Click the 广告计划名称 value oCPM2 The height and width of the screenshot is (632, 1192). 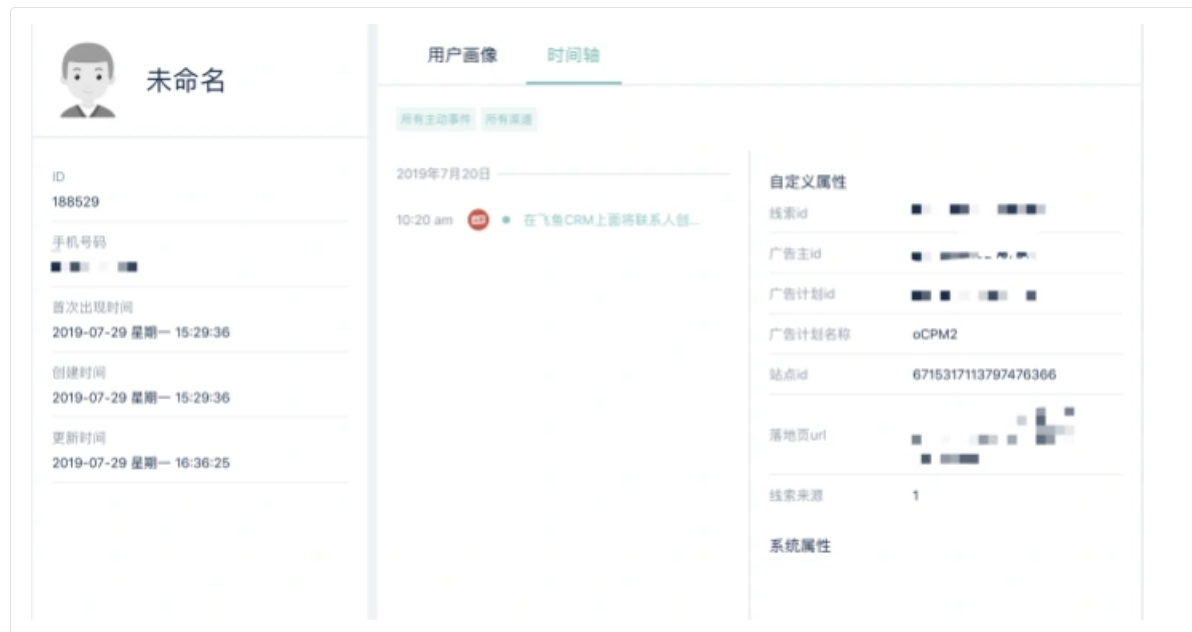point(935,334)
